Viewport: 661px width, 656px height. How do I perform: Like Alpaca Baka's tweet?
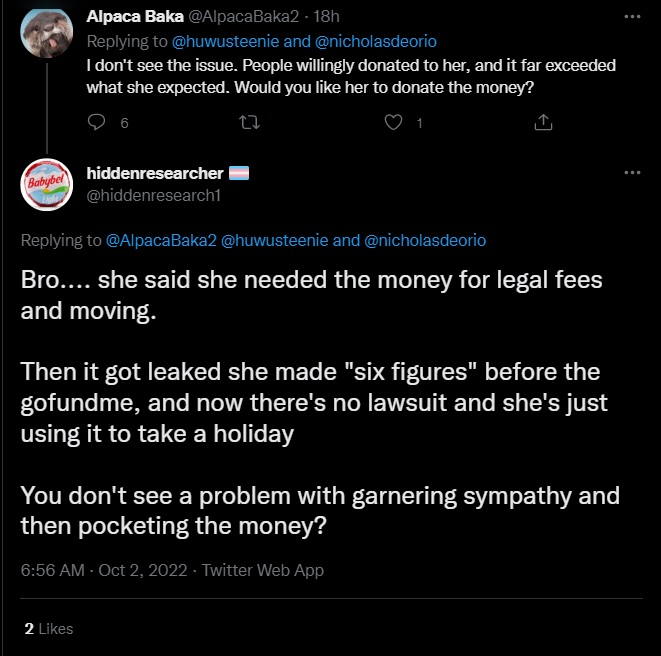(x=394, y=123)
